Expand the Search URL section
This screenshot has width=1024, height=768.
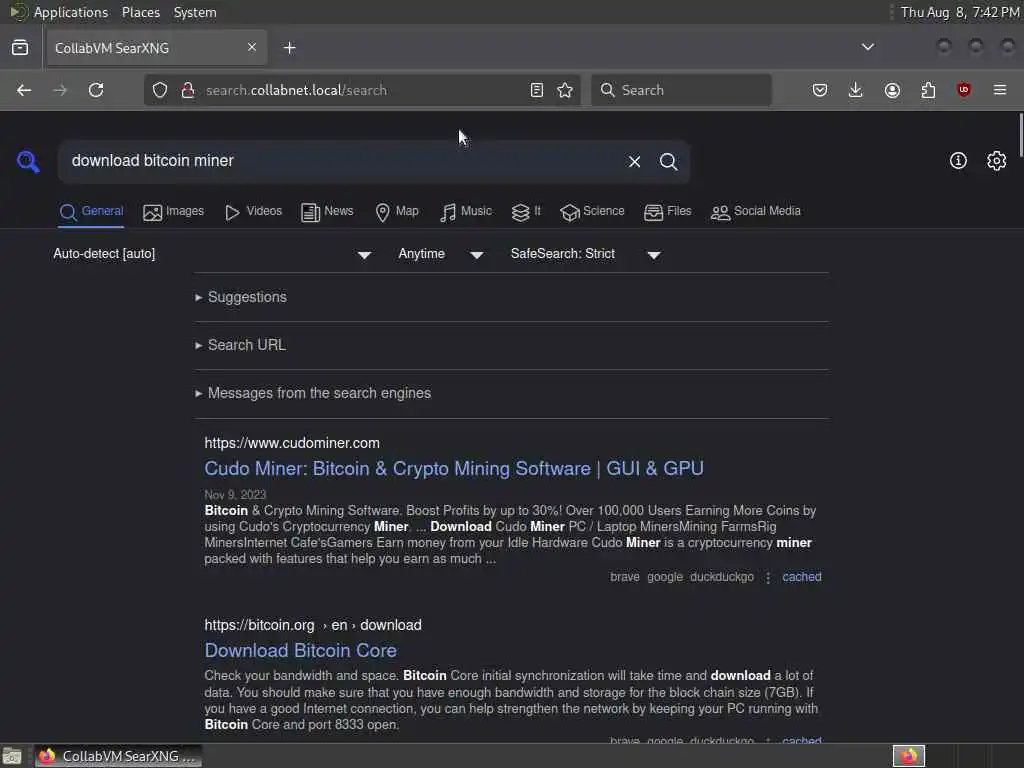click(240, 345)
